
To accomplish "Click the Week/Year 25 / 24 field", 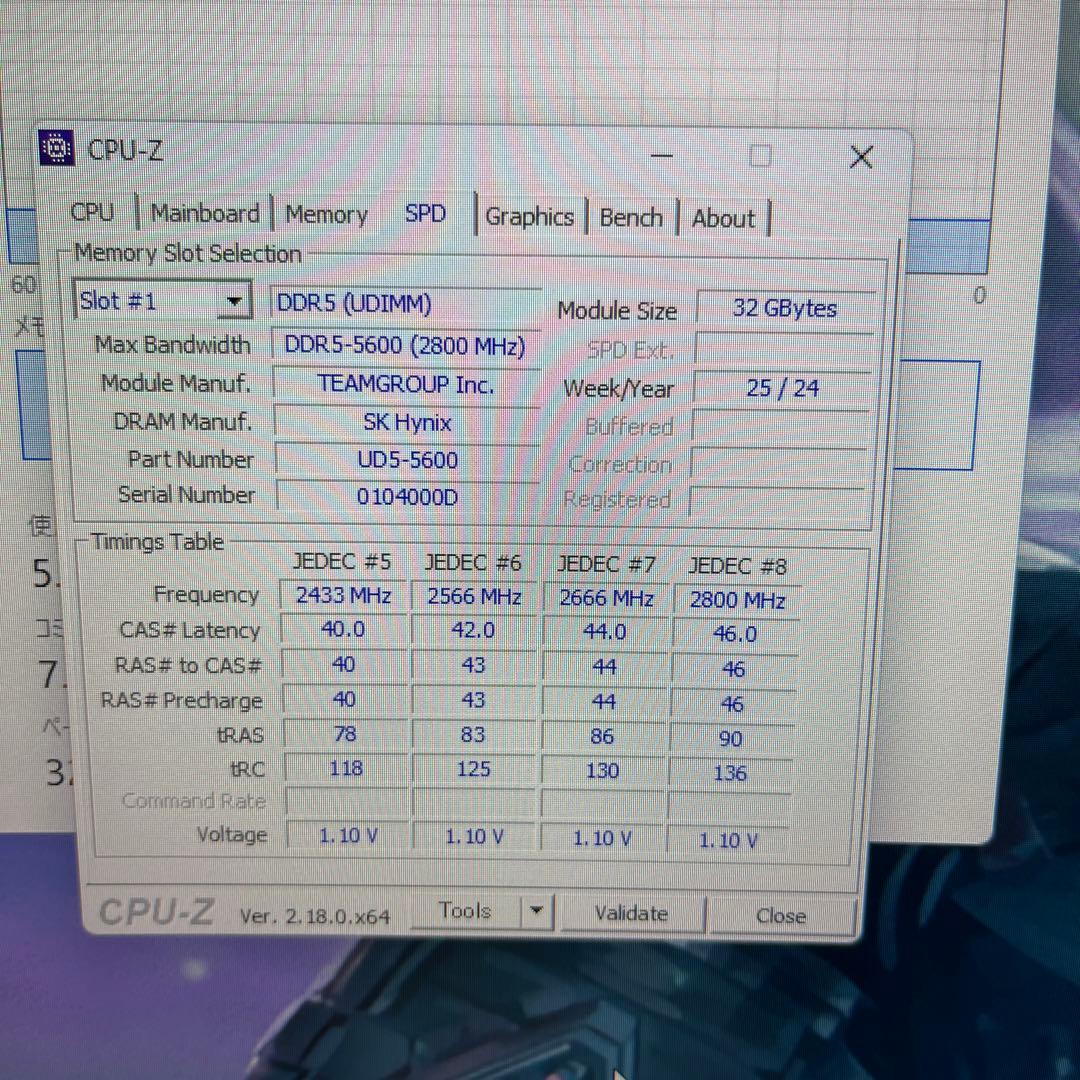I will pos(782,388).
